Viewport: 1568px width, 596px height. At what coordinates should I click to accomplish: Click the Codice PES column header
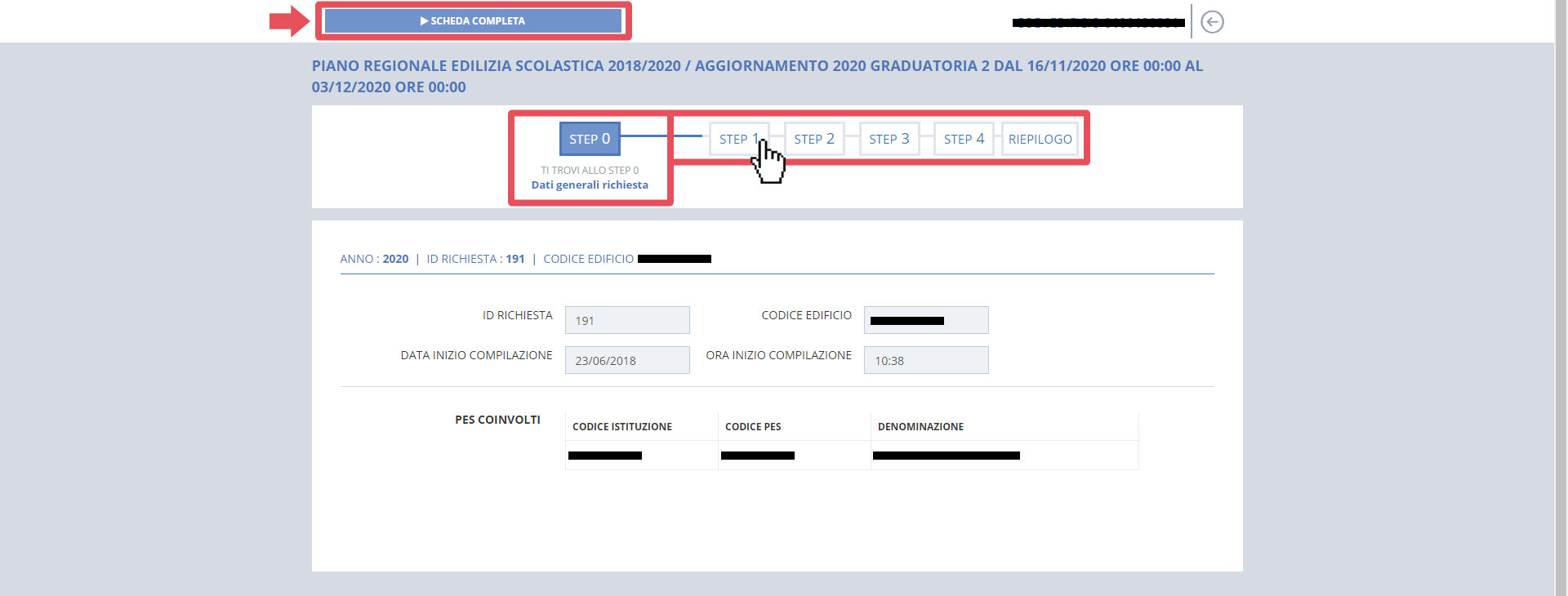752,426
